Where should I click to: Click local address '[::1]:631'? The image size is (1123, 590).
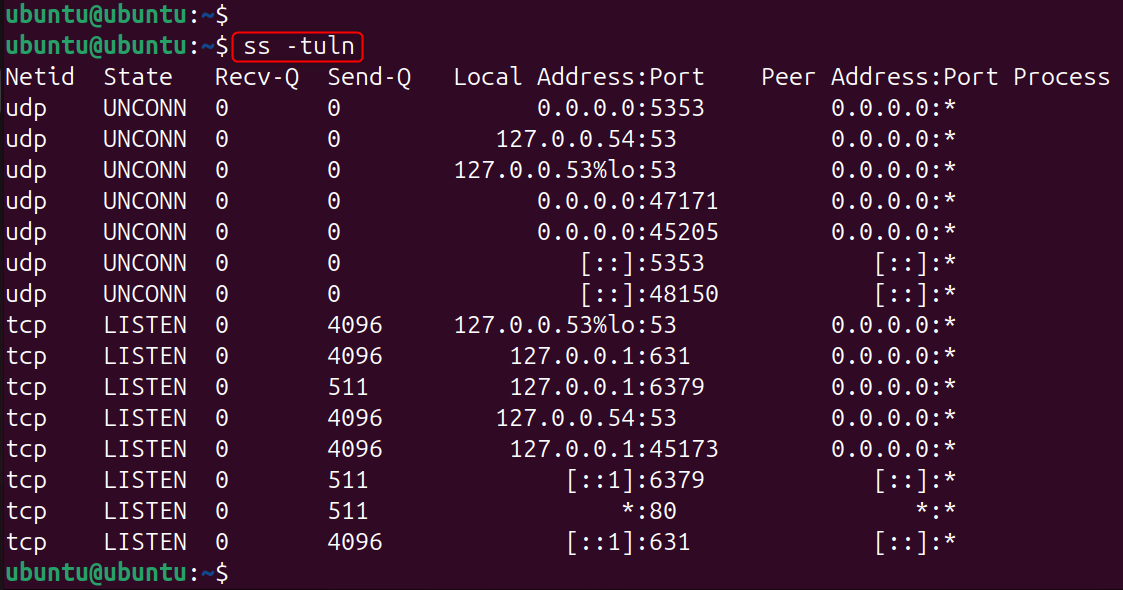point(628,542)
